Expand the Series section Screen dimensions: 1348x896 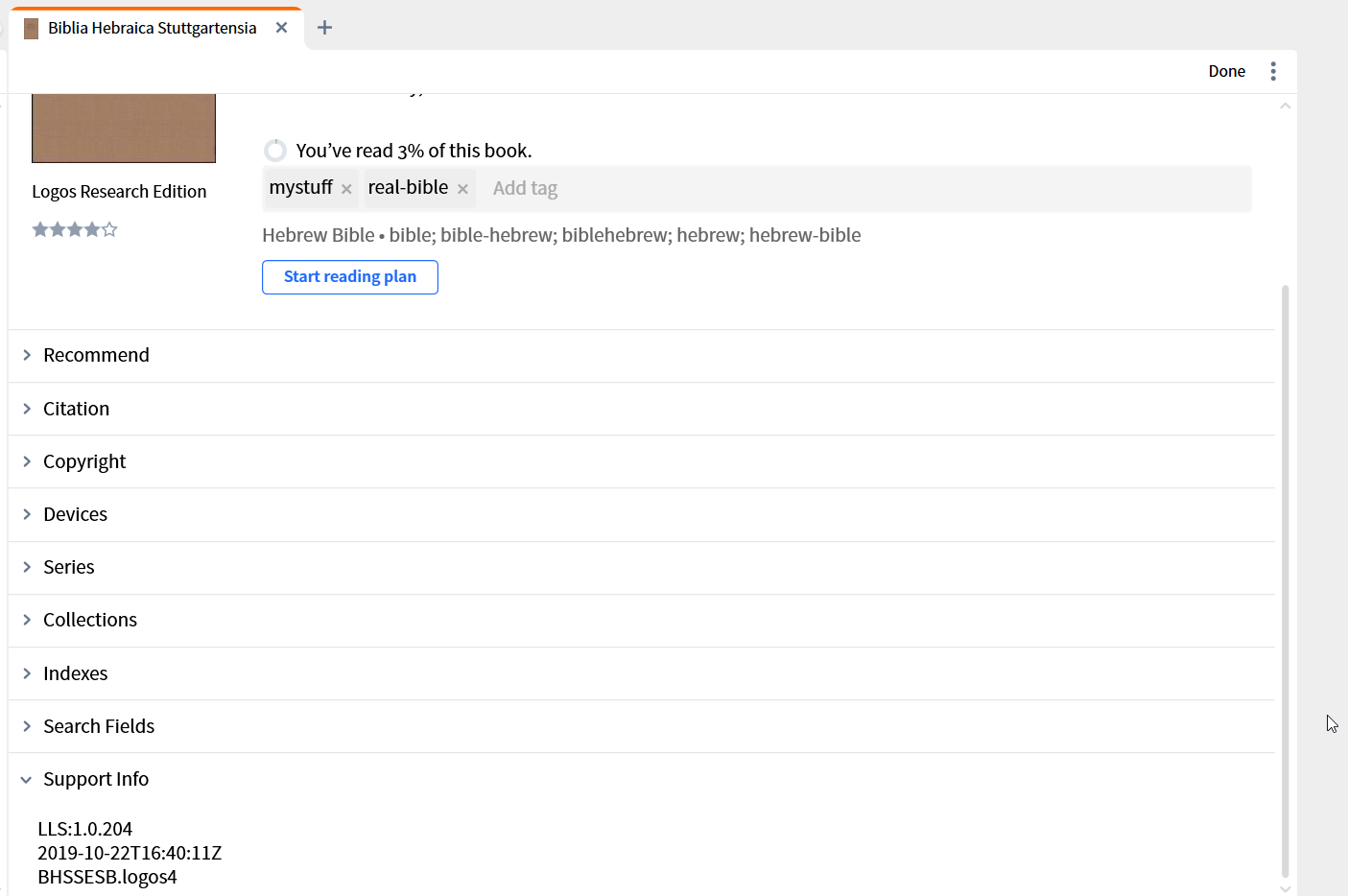coord(641,568)
